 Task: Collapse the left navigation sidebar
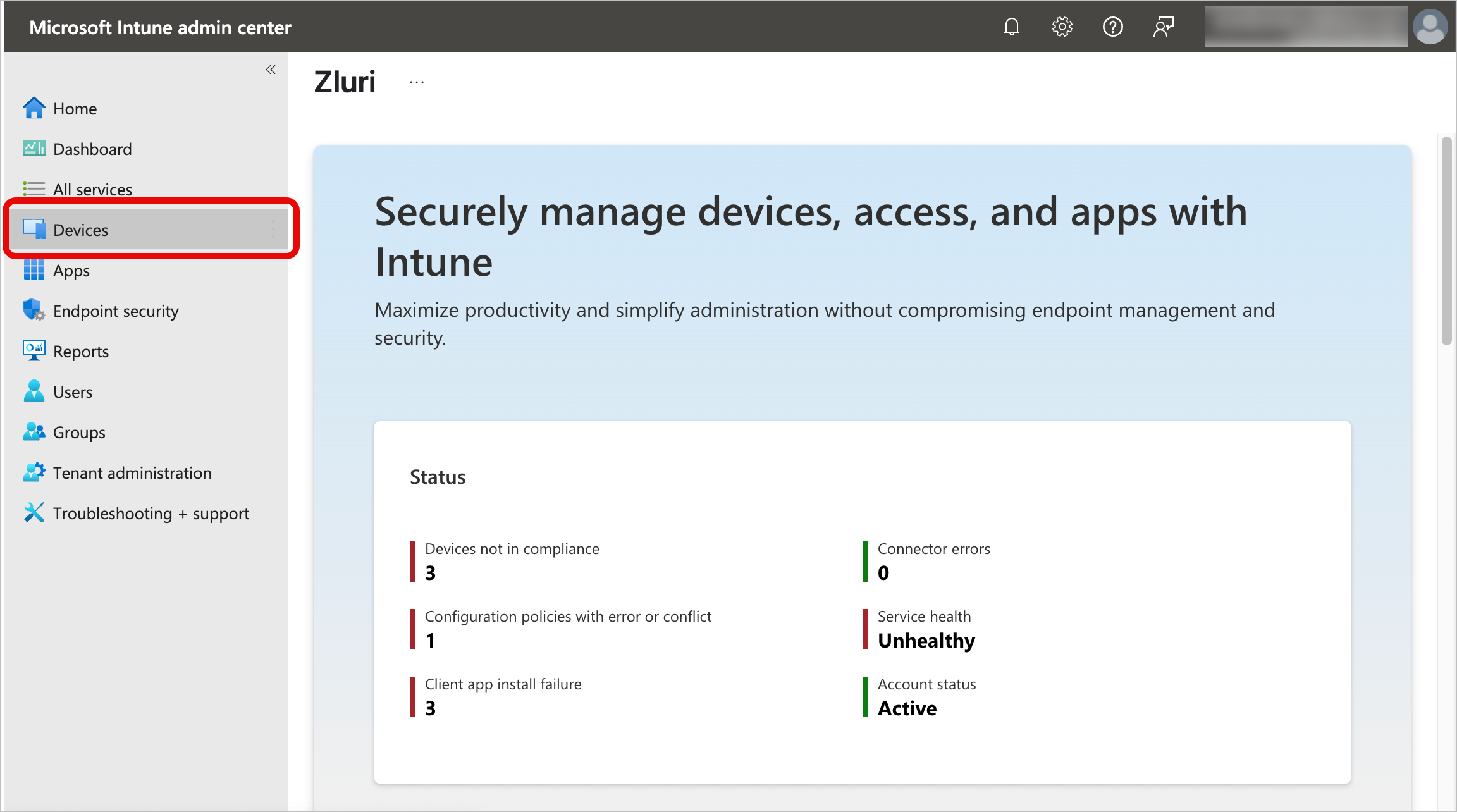click(271, 70)
